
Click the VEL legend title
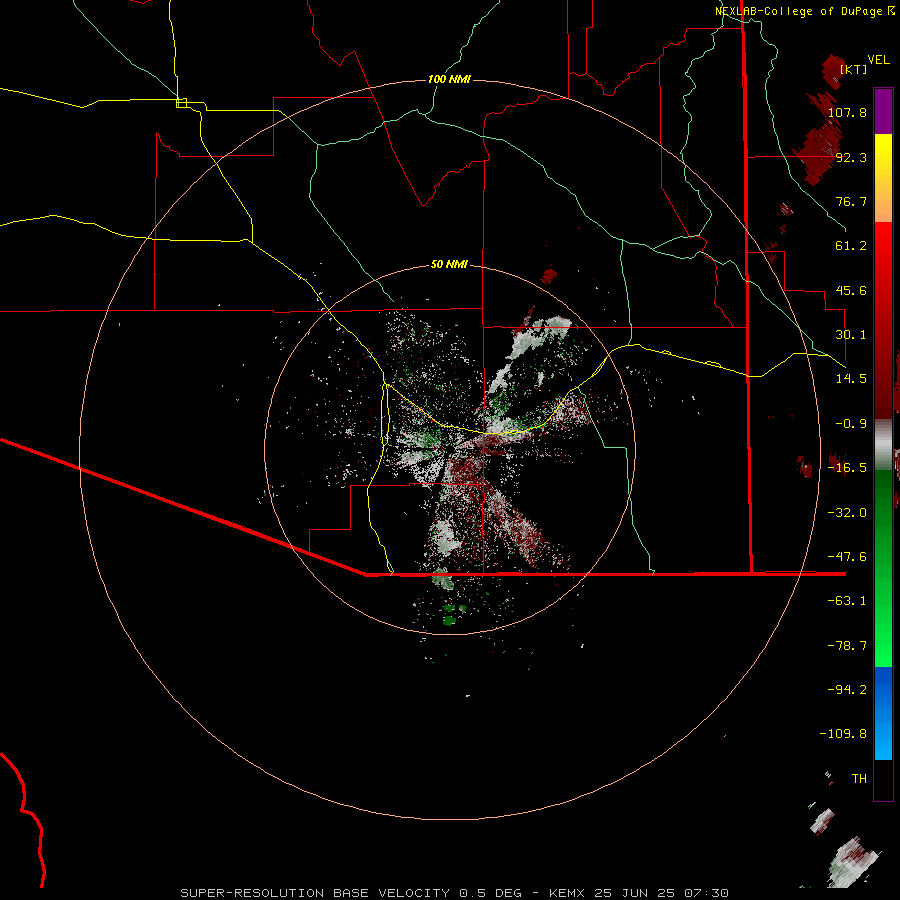coord(879,60)
